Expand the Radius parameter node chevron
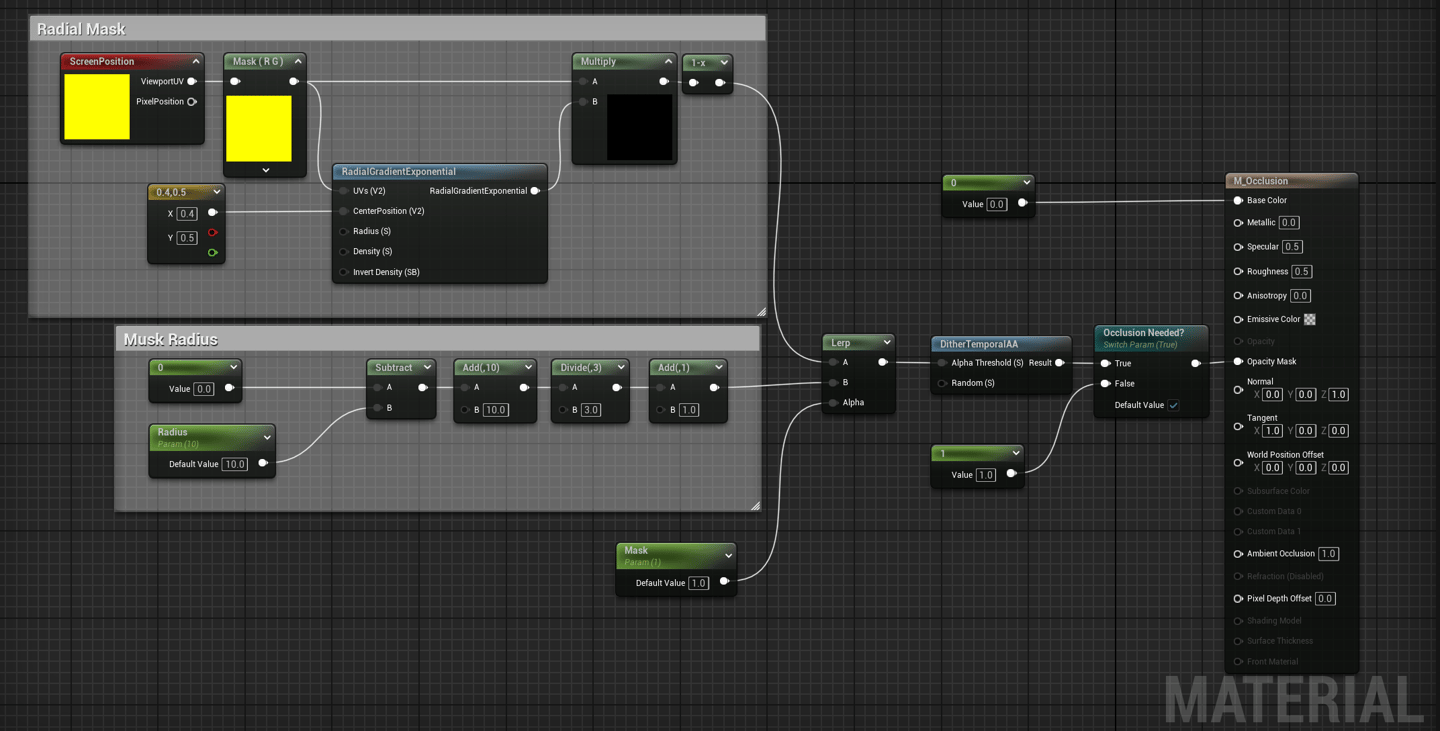 (x=267, y=437)
